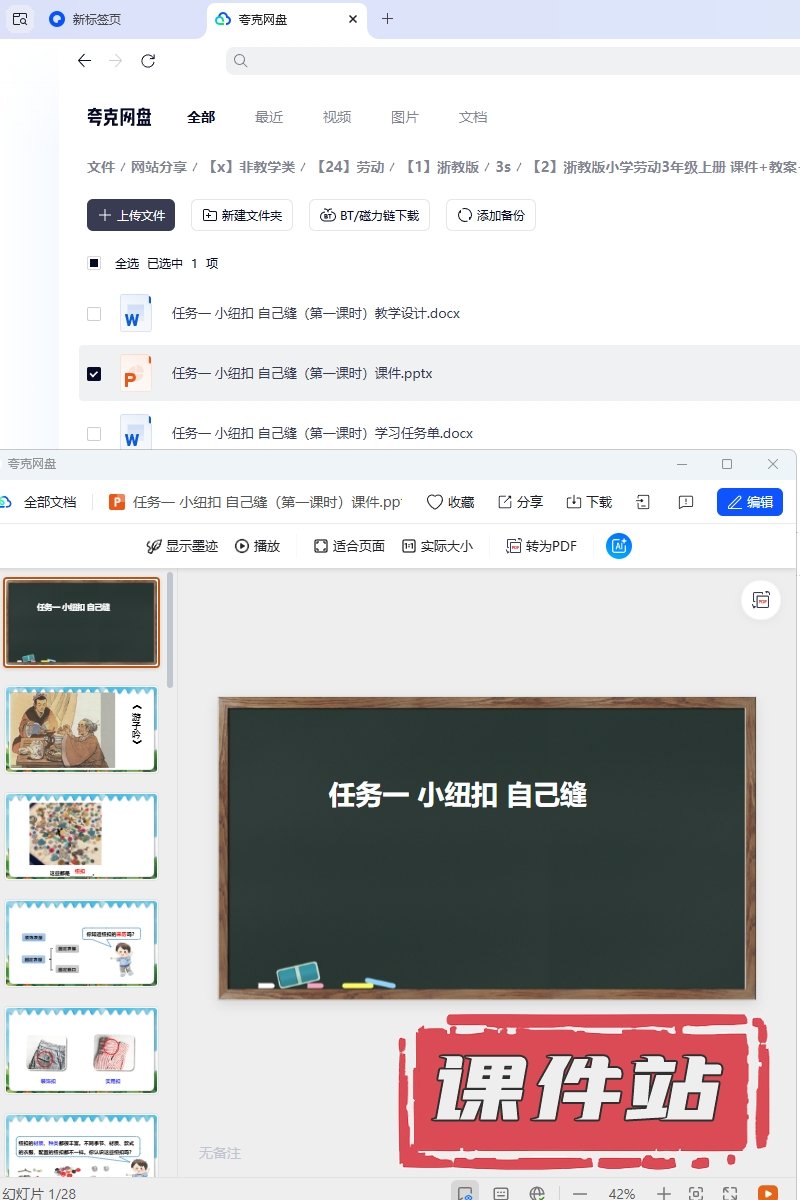Click the zoom in plus icon
800x1200 pixels.
tap(663, 1193)
